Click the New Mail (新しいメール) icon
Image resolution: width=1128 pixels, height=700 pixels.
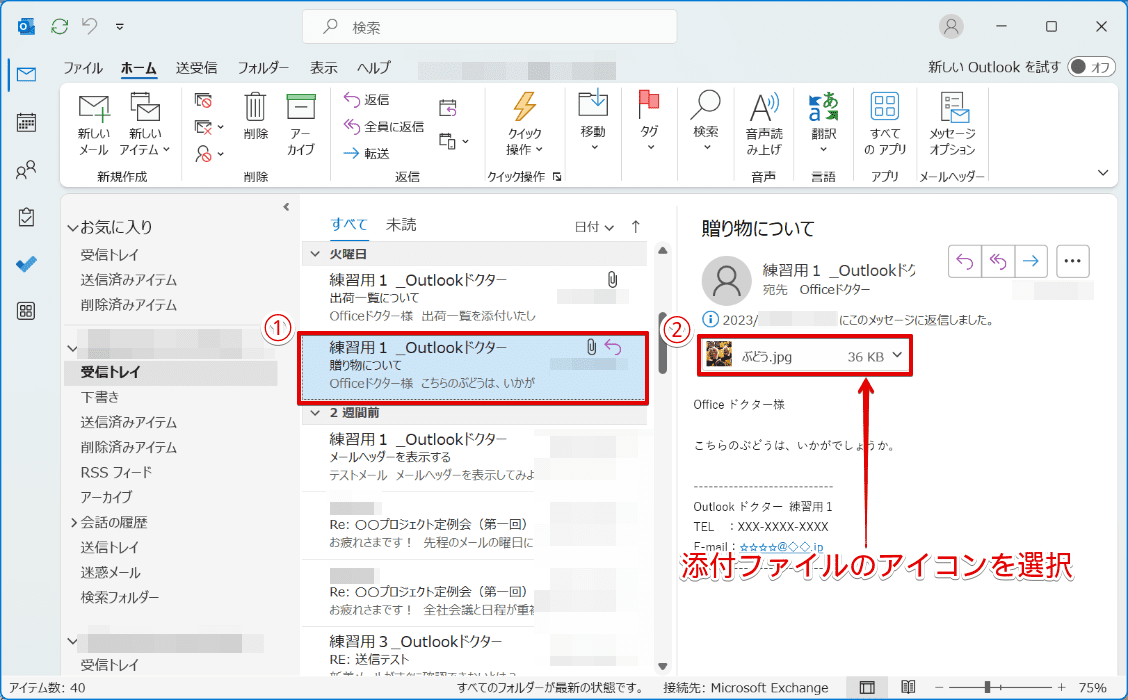point(94,108)
